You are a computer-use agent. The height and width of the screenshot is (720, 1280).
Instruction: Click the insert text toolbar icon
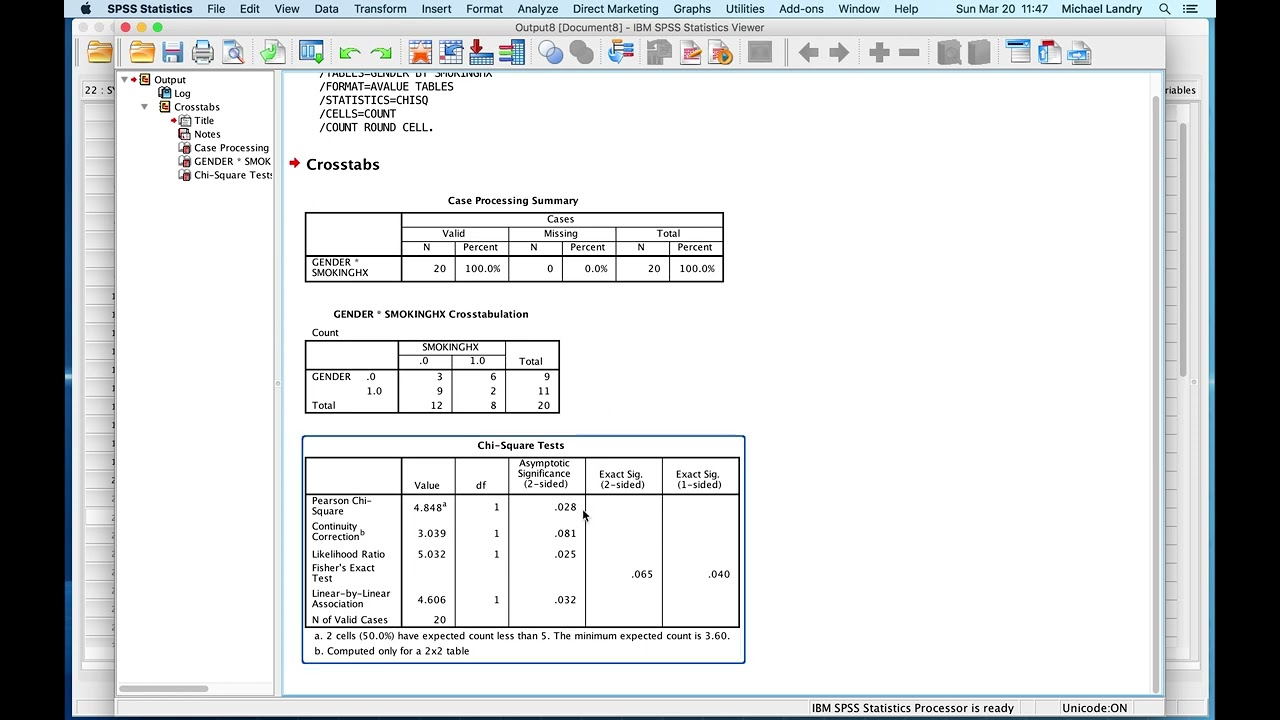[1079, 52]
